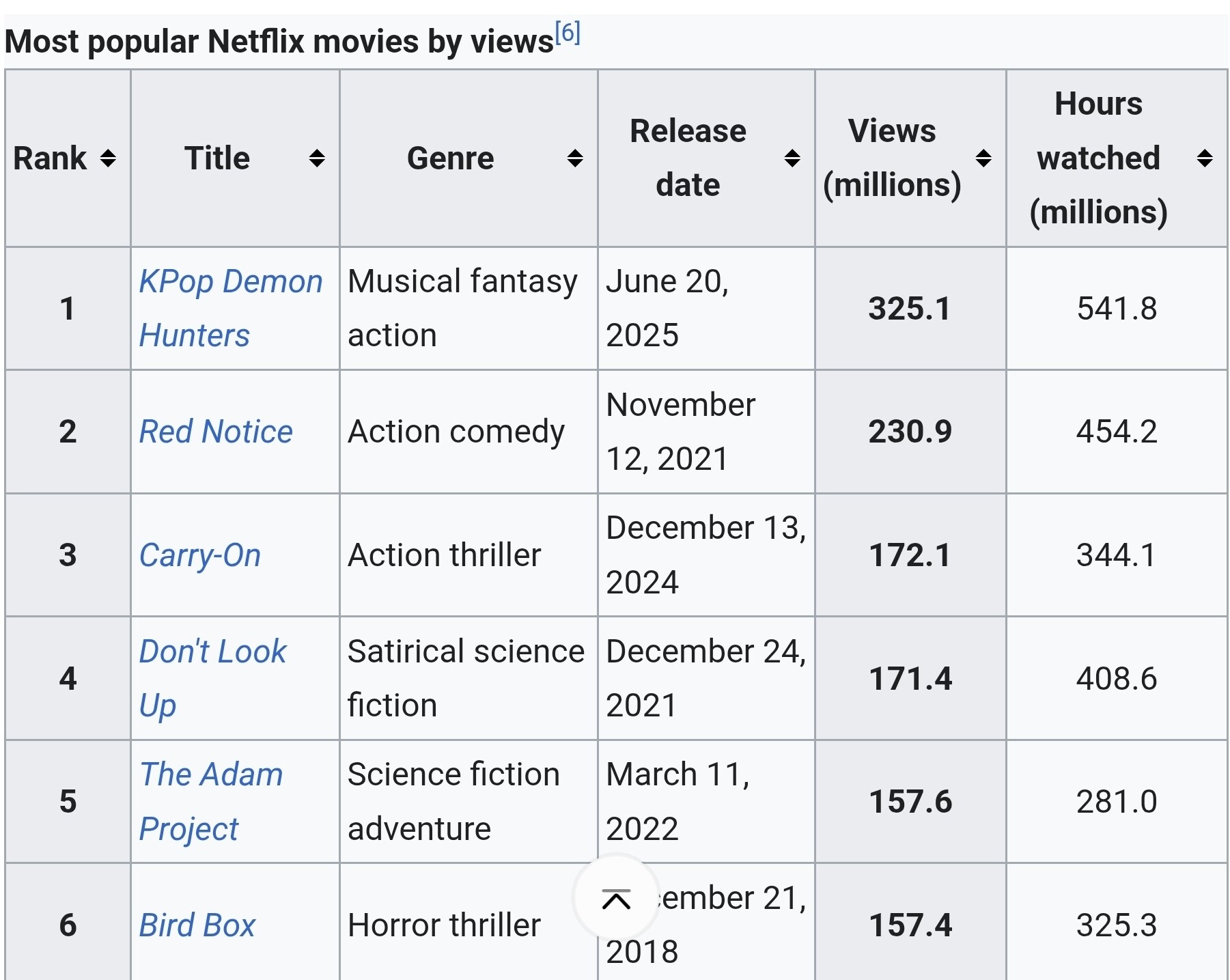Open citation reference [6]
The image size is (1230, 980).
point(568,33)
